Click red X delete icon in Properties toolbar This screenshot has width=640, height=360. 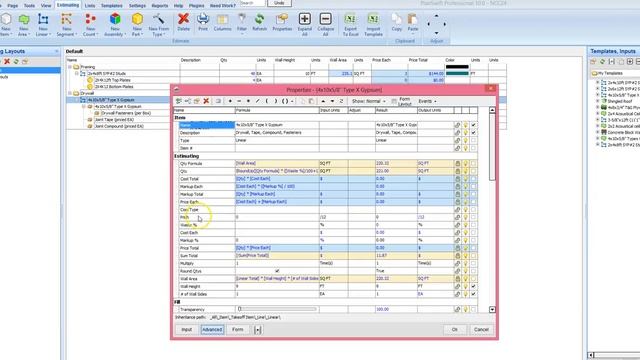click(x=206, y=101)
